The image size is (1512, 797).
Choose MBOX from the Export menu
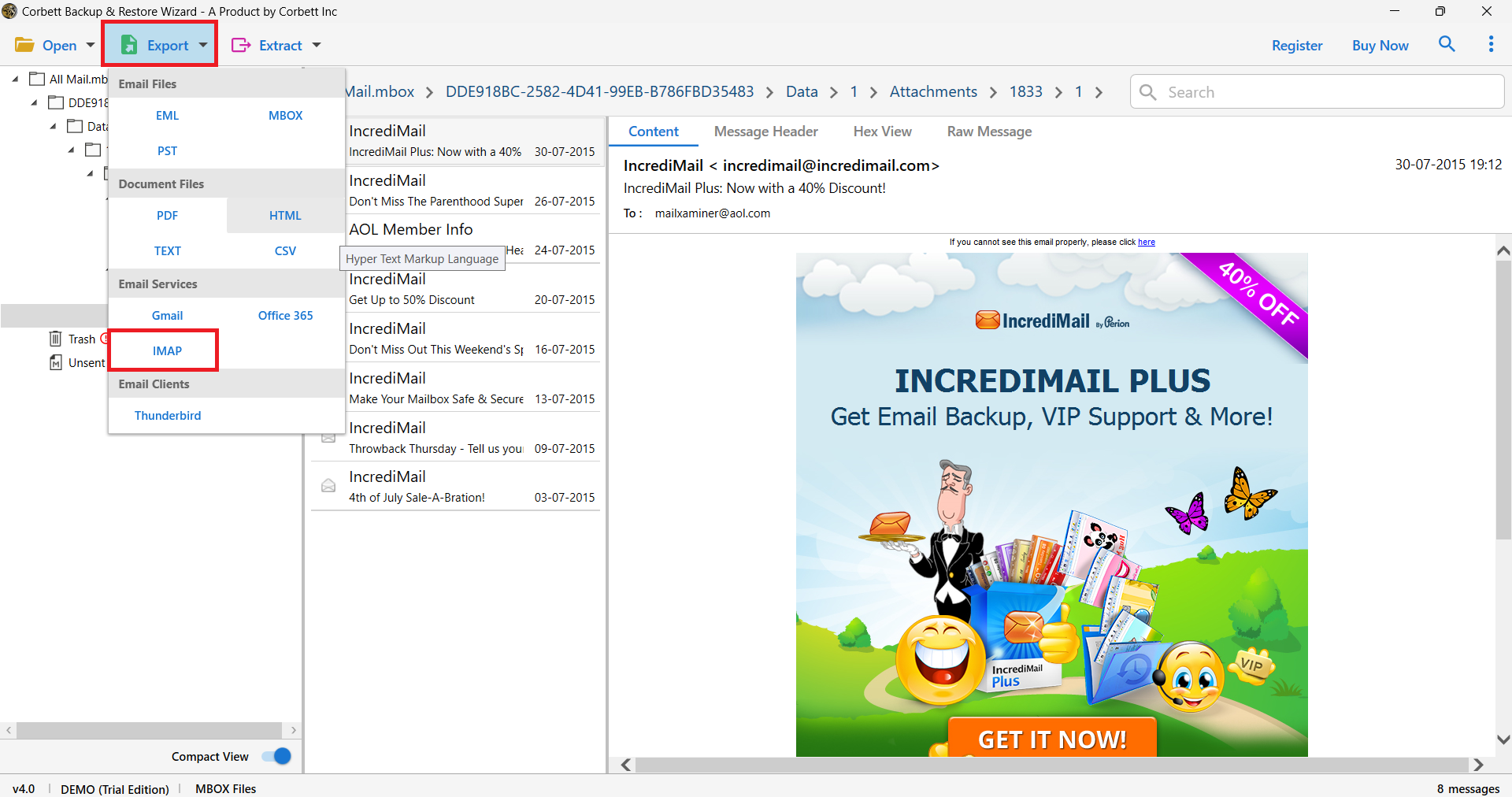pos(285,115)
